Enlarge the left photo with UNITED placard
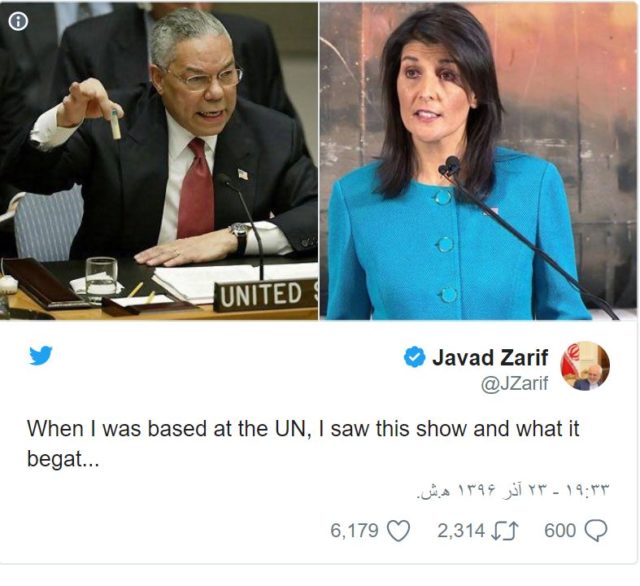The image size is (640, 586). click(159, 160)
